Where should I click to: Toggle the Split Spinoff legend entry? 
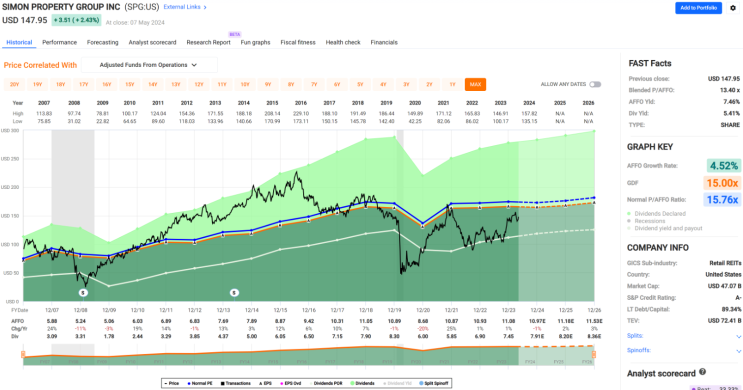click(434, 383)
